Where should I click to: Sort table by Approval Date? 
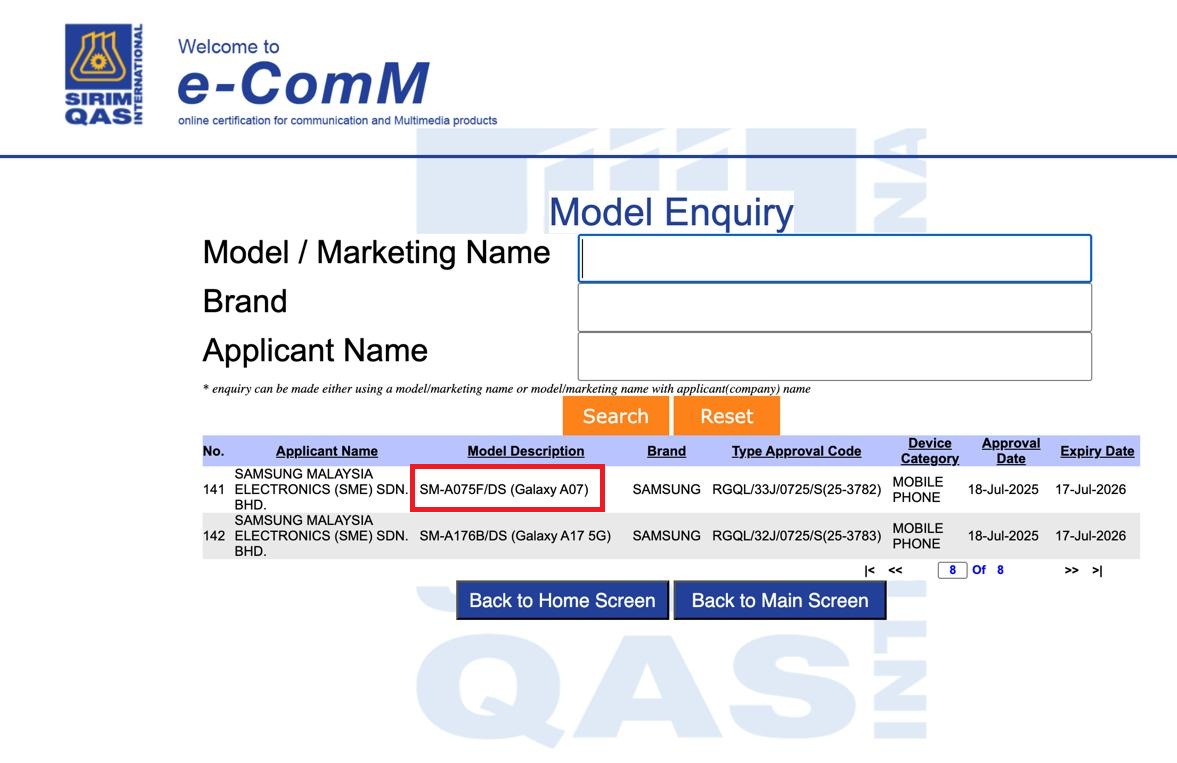pyautogui.click(x=1010, y=451)
